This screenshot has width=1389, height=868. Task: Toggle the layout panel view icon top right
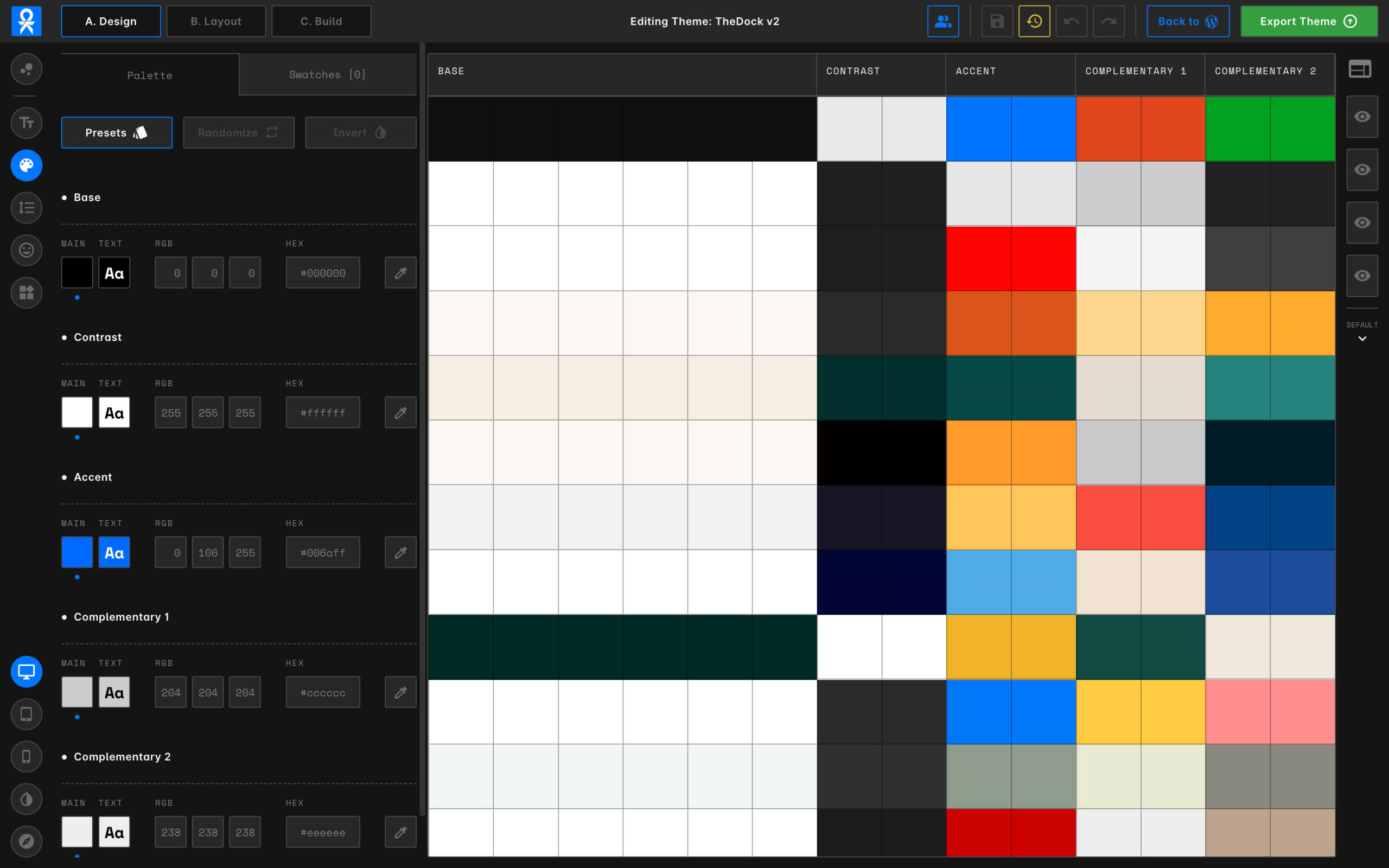(1360, 69)
